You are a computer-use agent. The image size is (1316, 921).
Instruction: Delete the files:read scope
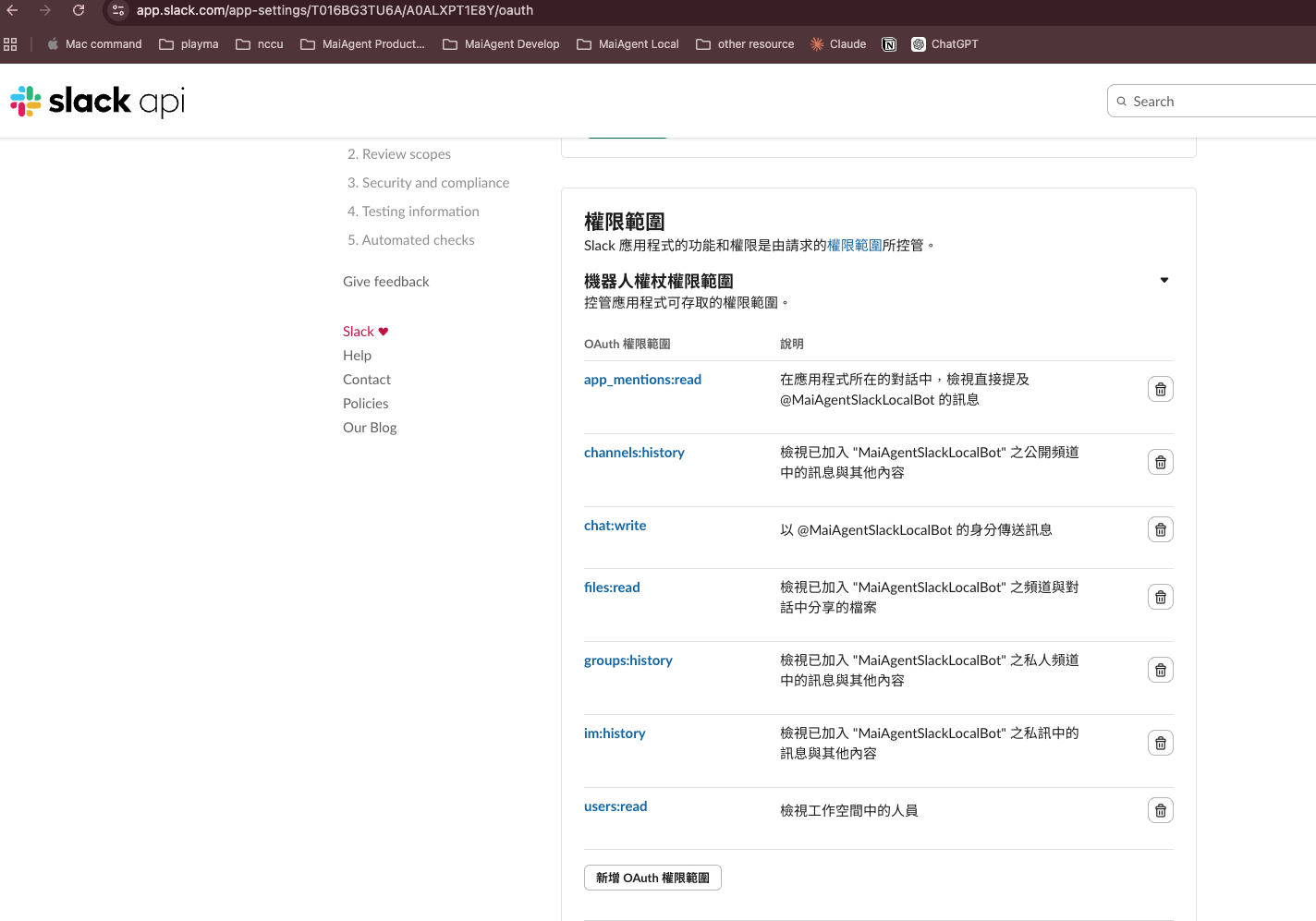coord(1160,598)
